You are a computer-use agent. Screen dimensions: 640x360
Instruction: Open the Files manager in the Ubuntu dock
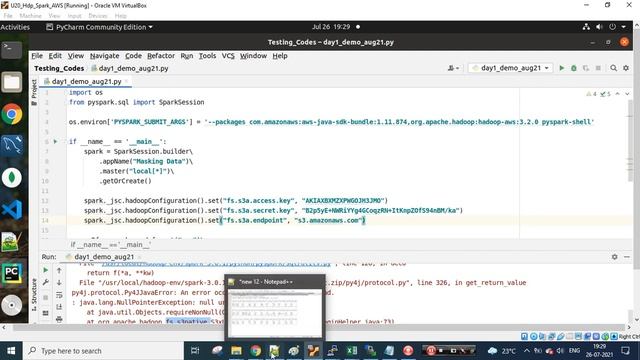tap(12, 82)
